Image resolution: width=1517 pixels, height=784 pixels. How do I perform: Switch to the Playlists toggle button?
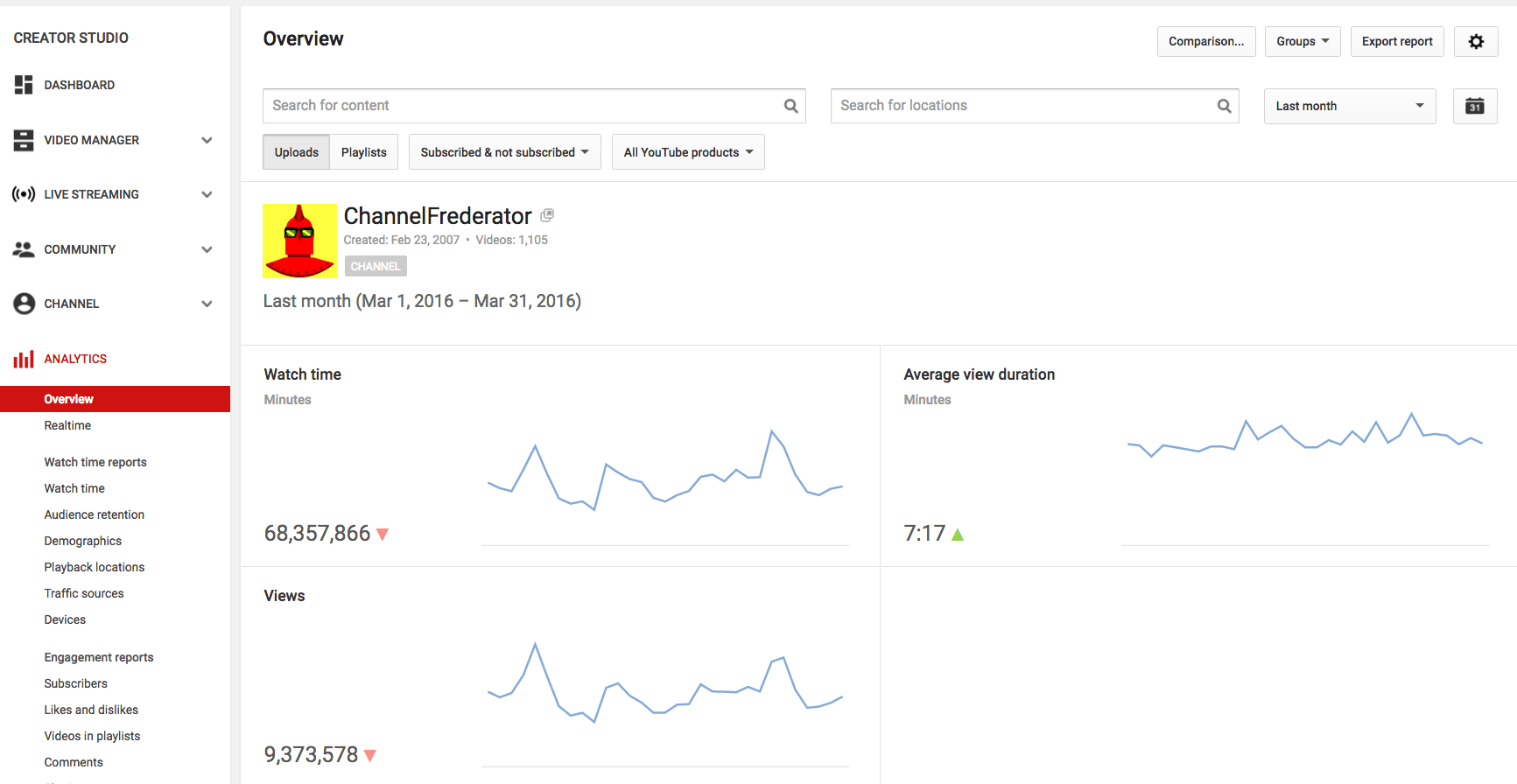click(x=364, y=152)
